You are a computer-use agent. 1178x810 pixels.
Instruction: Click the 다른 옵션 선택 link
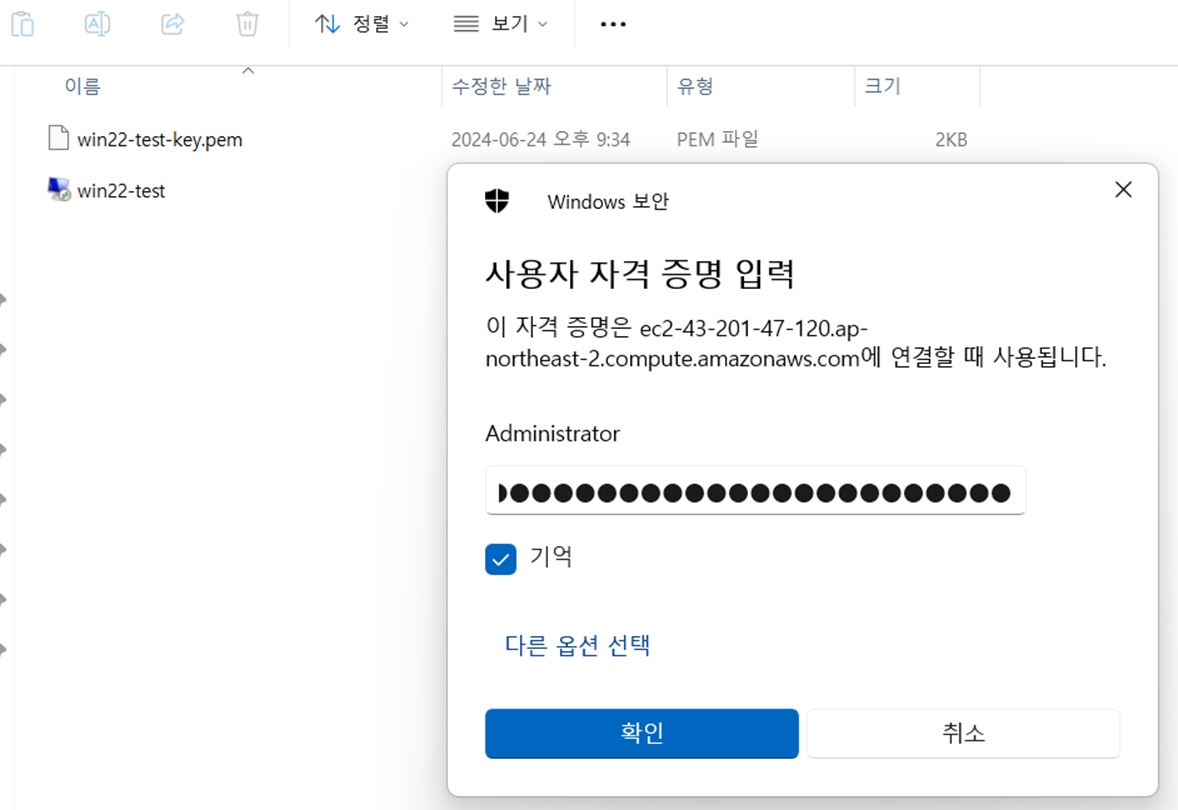click(577, 645)
